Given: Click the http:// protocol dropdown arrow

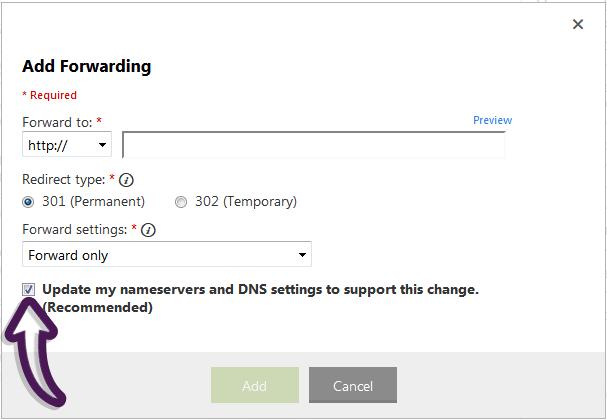Looking at the screenshot, I should 102,145.
